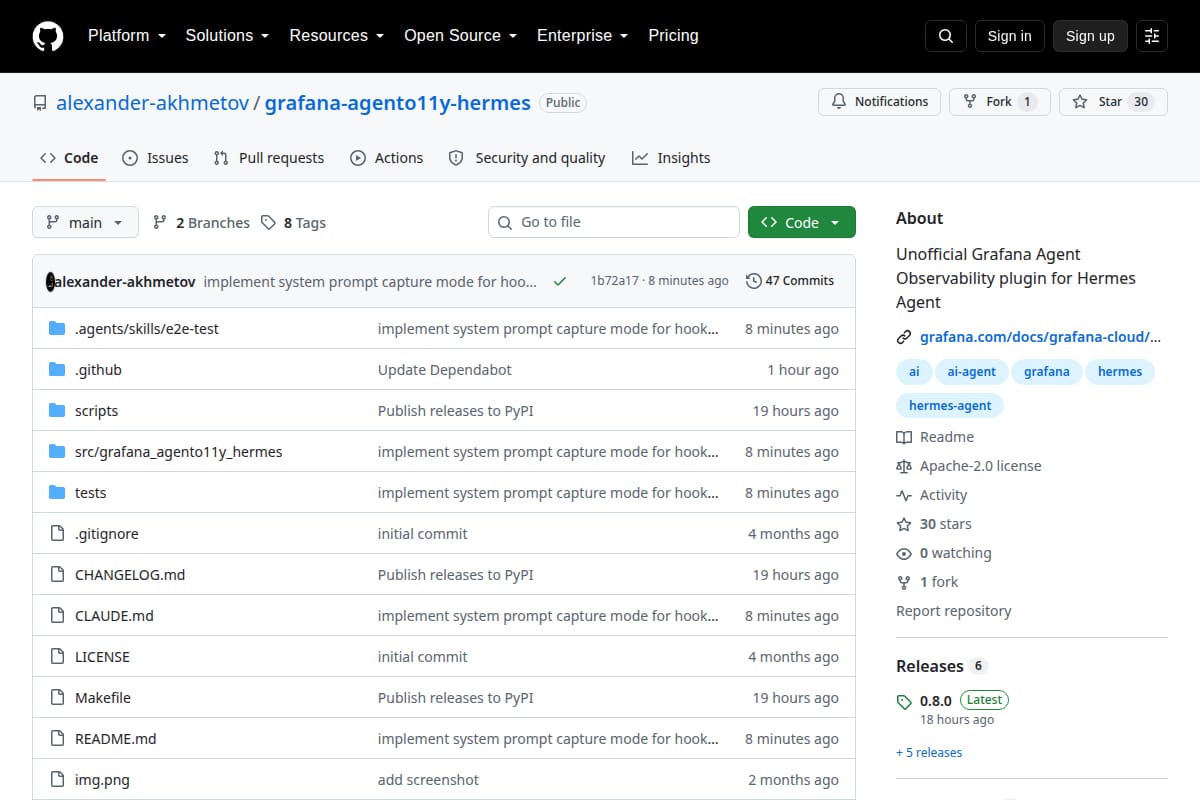View the 47 Commits history

790,281
